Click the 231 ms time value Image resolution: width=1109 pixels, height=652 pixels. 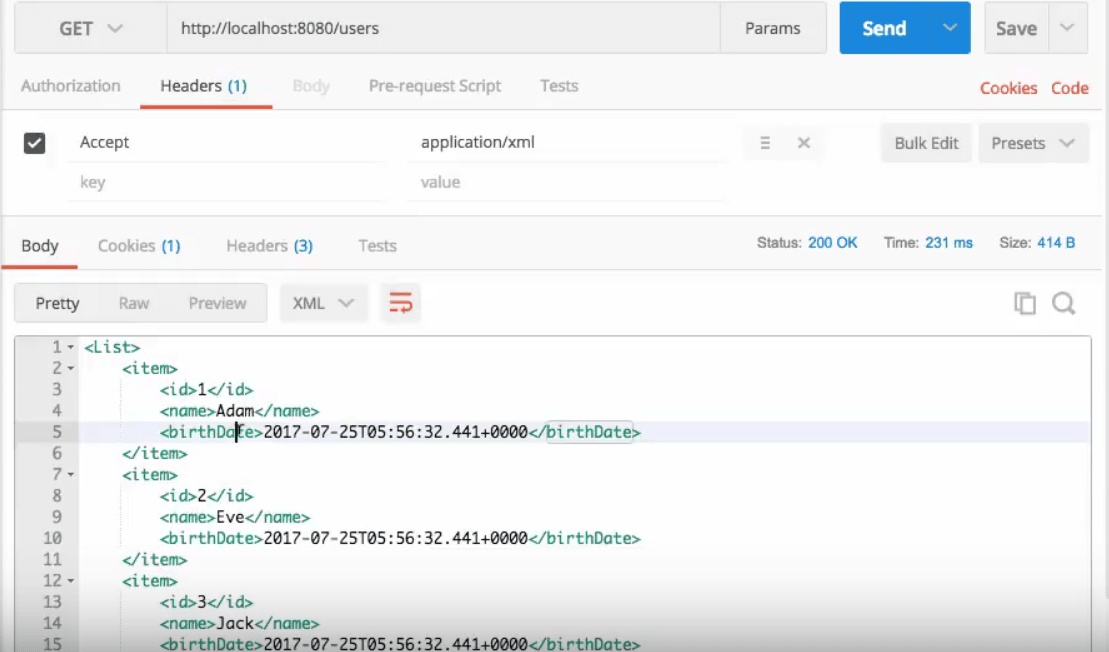[948, 243]
